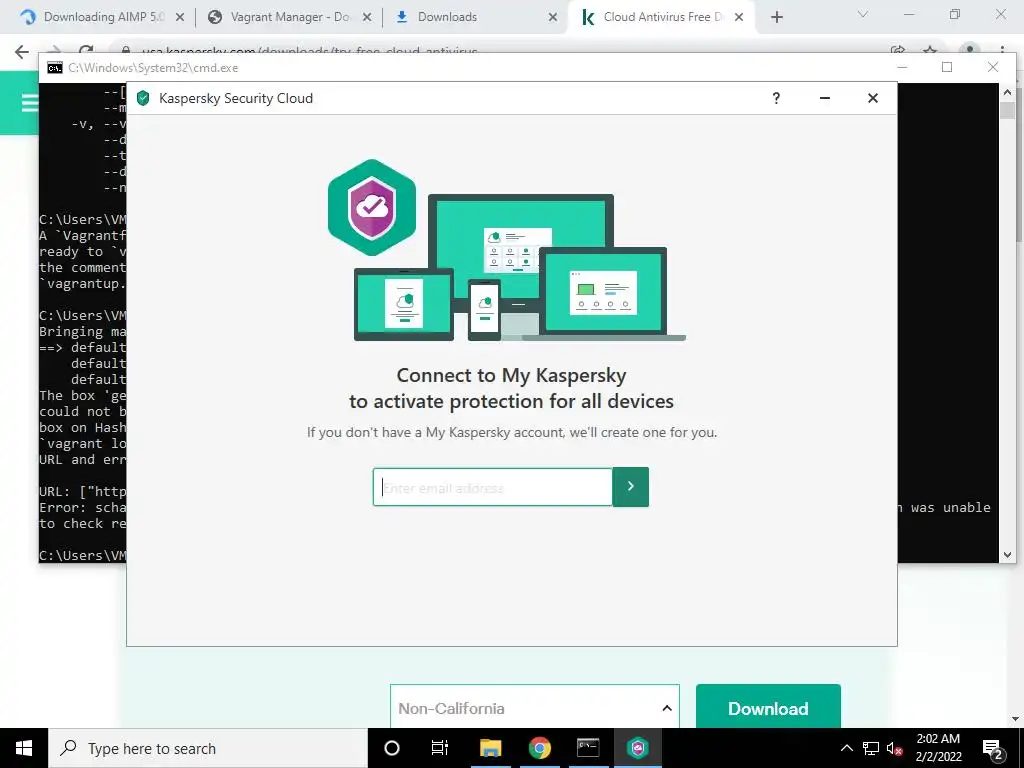Screen dimensions: 1024x768
Task: Go back in the Chrome browser
Action: [x=22, y=52]
